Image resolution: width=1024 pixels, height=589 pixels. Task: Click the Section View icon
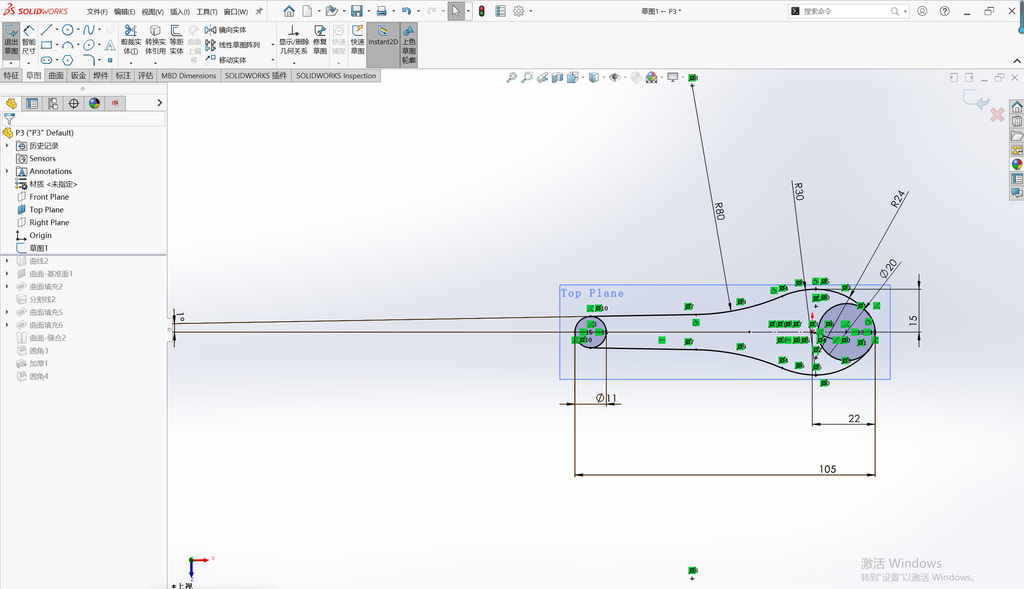[x=557, y=77]
